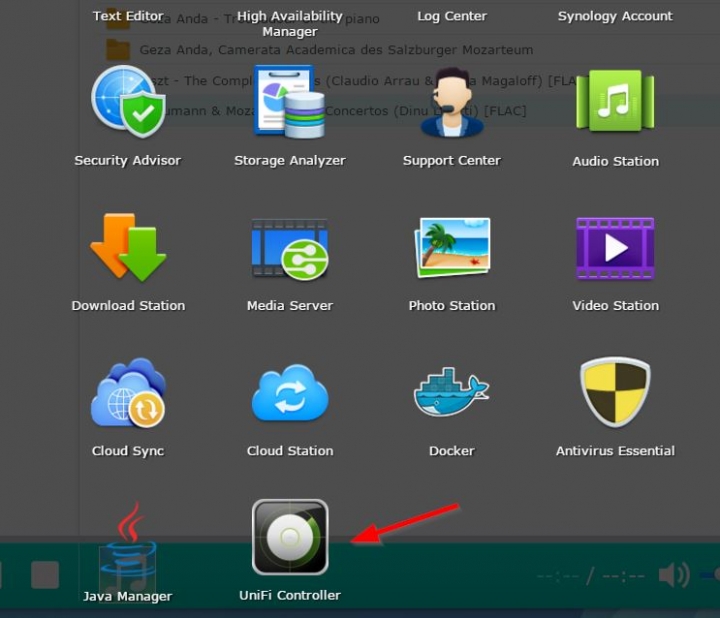Open Synology Account label
Image resolution: width=720 pixels, height=618 pixels.
[x=615, y=16]
